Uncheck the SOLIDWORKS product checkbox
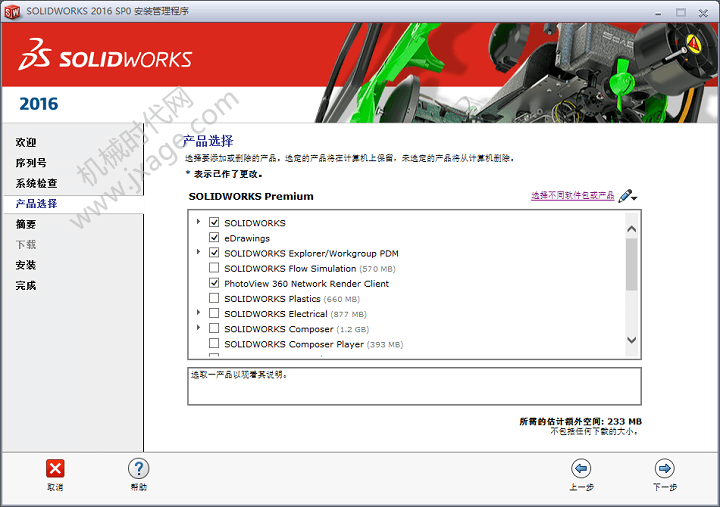Image resolution: width=720 pixels, height=507 pixels. point(214,222)
